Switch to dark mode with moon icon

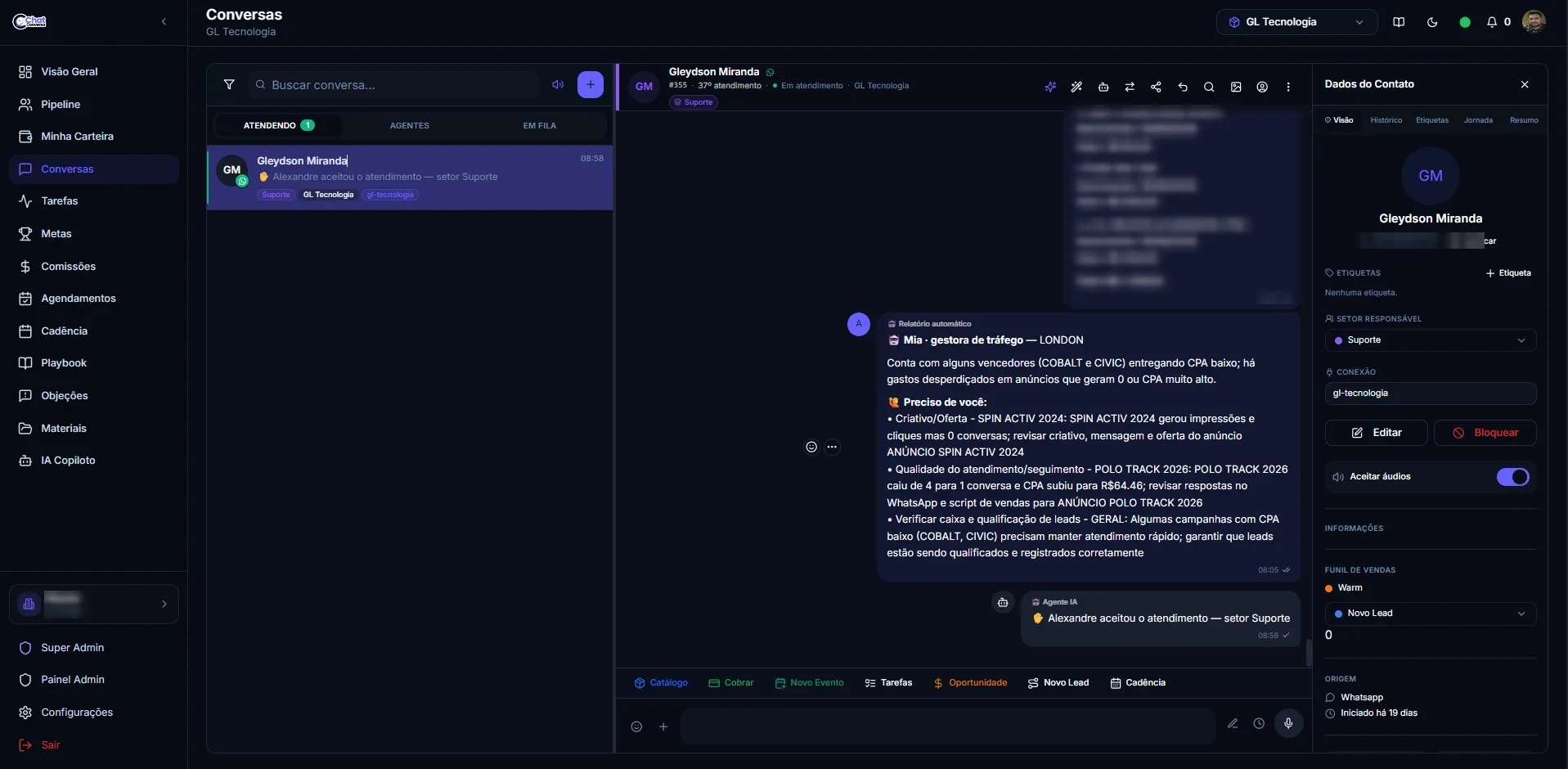click(x=1432, y=22)
